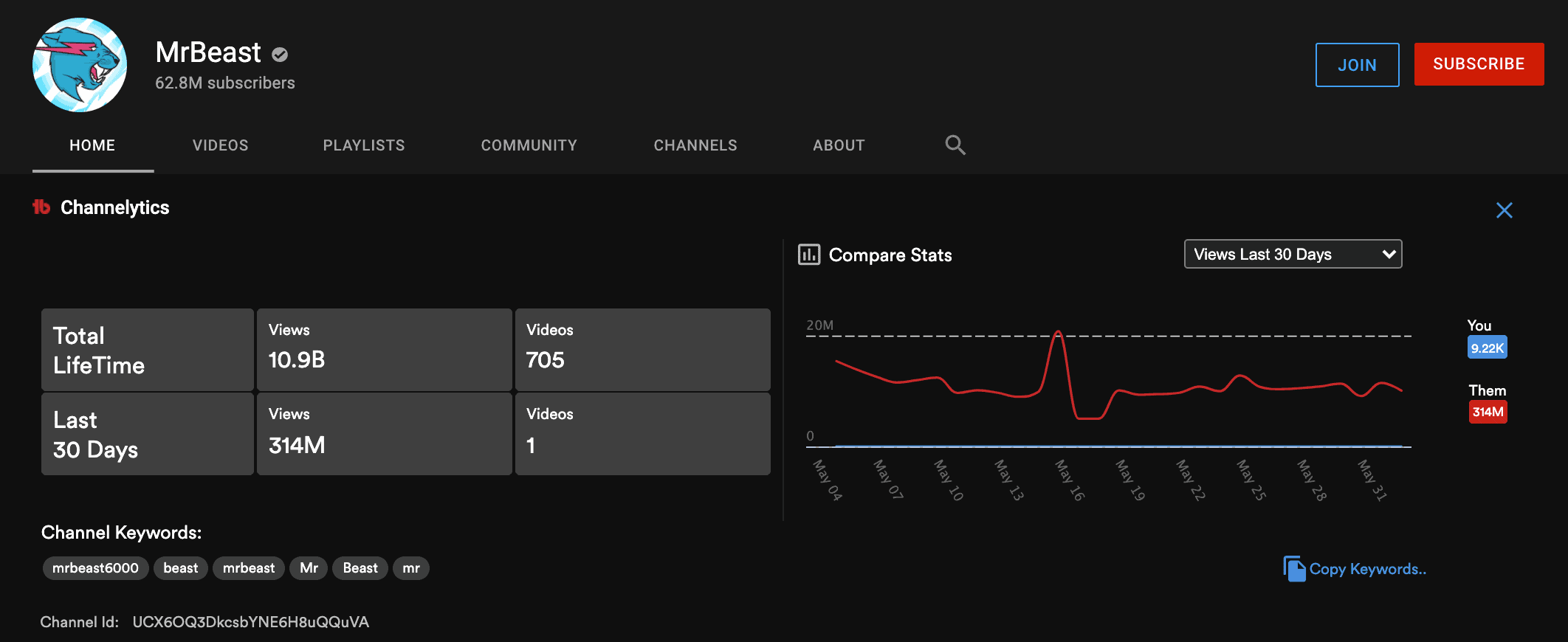Click the May 16 axis label
Image resolution: width=1568 pixels, height=642 pixels.
[x=1070, y=480]
